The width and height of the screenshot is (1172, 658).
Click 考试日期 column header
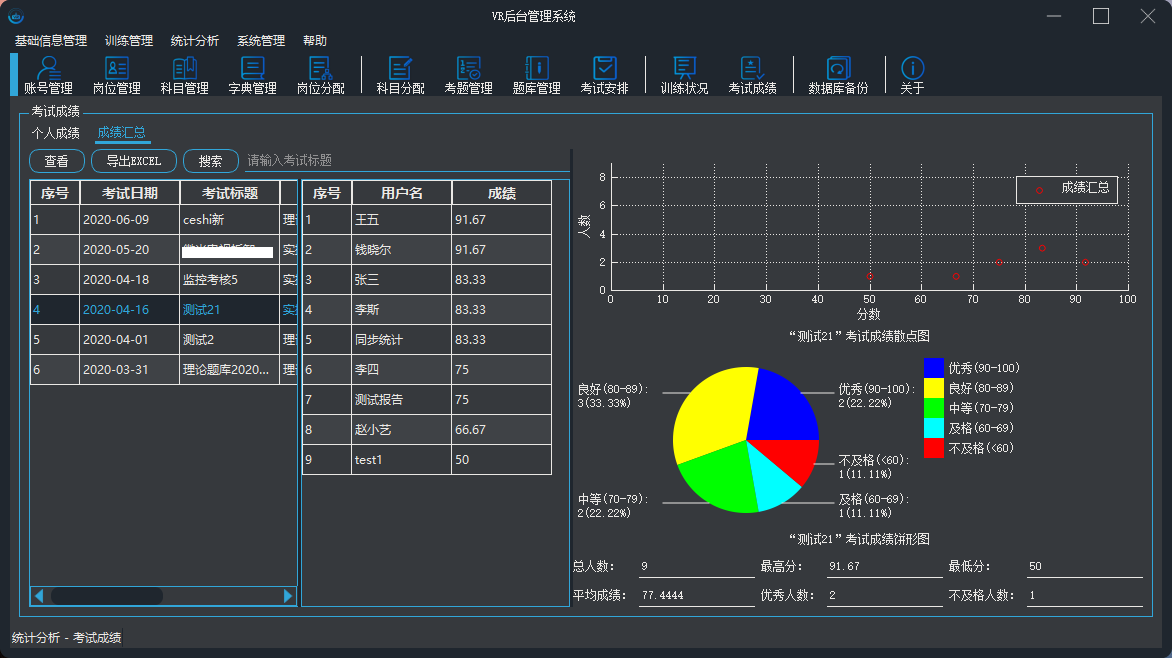click(129, 193)
